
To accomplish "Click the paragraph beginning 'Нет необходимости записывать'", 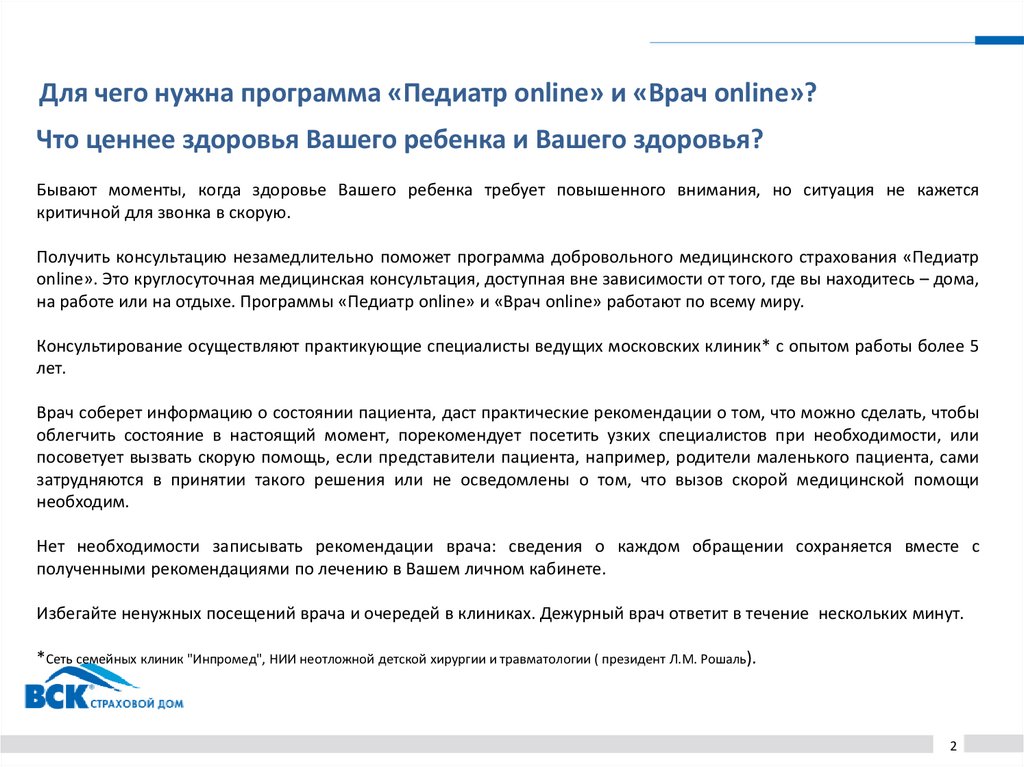I will point(507,557).
